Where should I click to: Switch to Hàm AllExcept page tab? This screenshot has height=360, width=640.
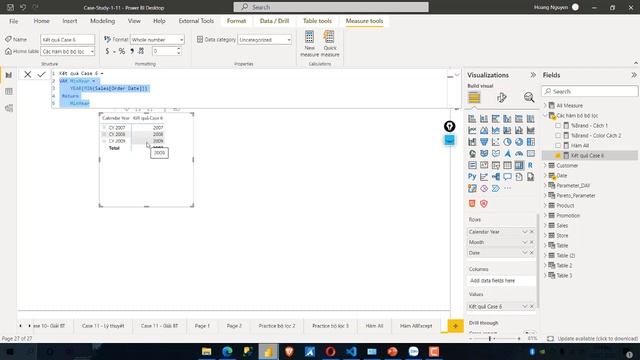pos(416,326)
